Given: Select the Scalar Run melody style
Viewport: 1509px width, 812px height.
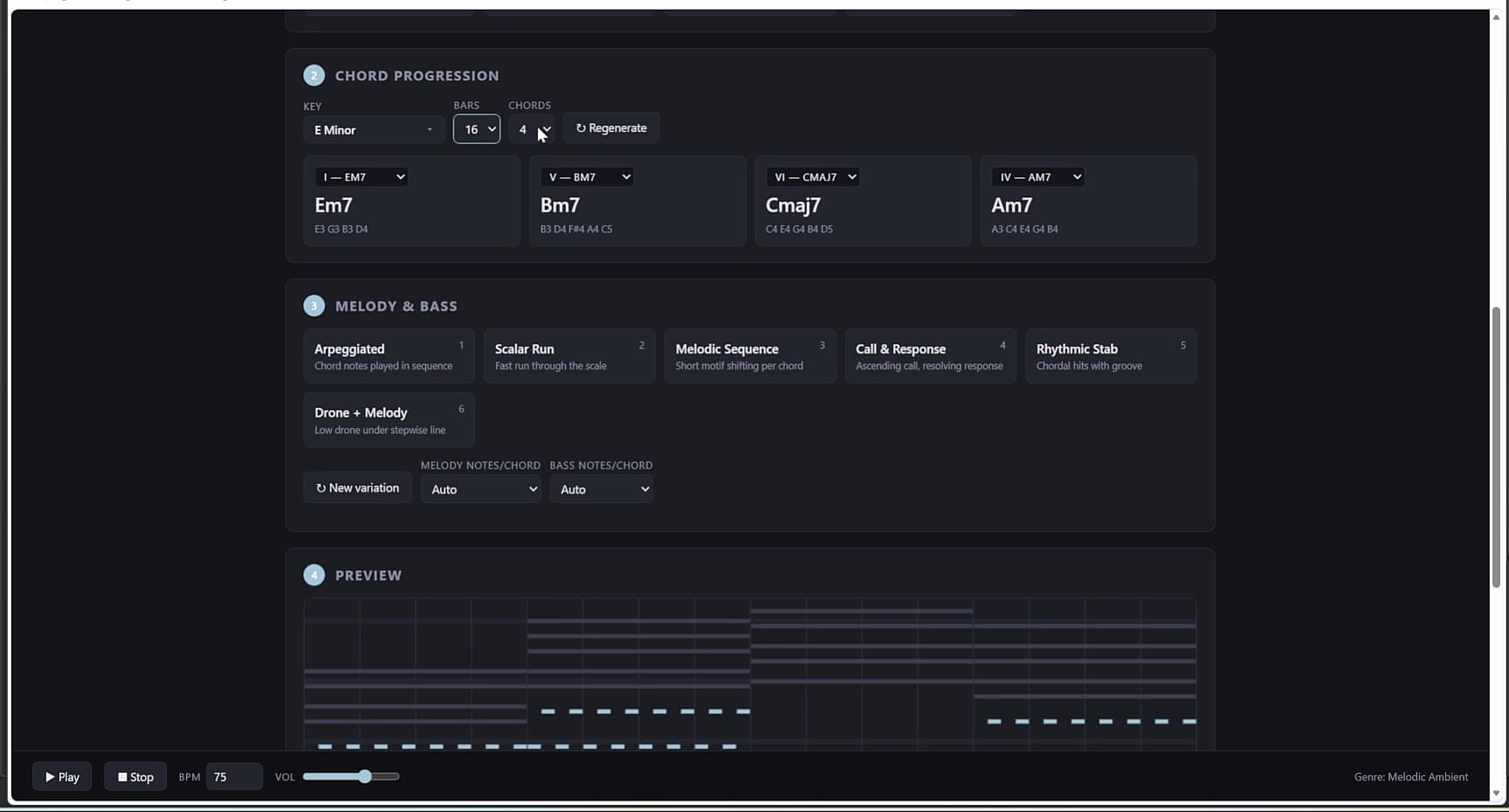Looking at the screenshot, I should pyautogui.click(x=569, y=356).
